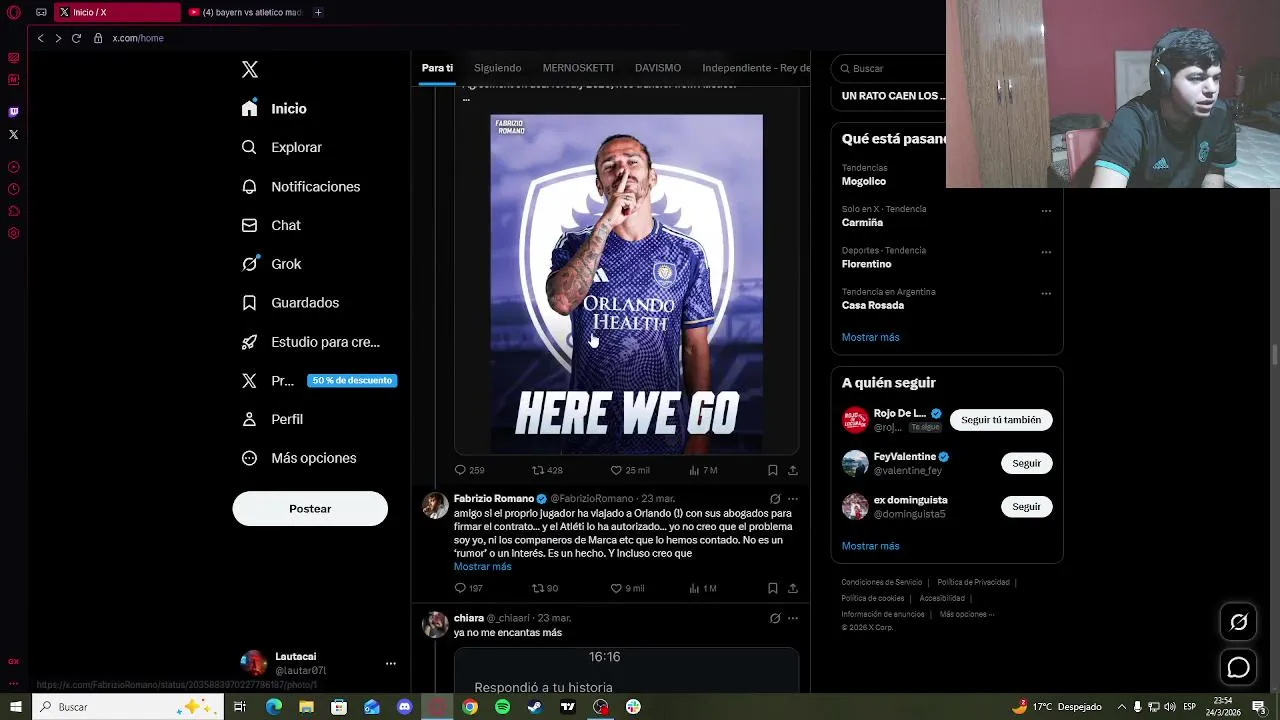Viewport: 1280px width, 720px height.
Task: Ask Grok about chiara's post
Action: 775,619
